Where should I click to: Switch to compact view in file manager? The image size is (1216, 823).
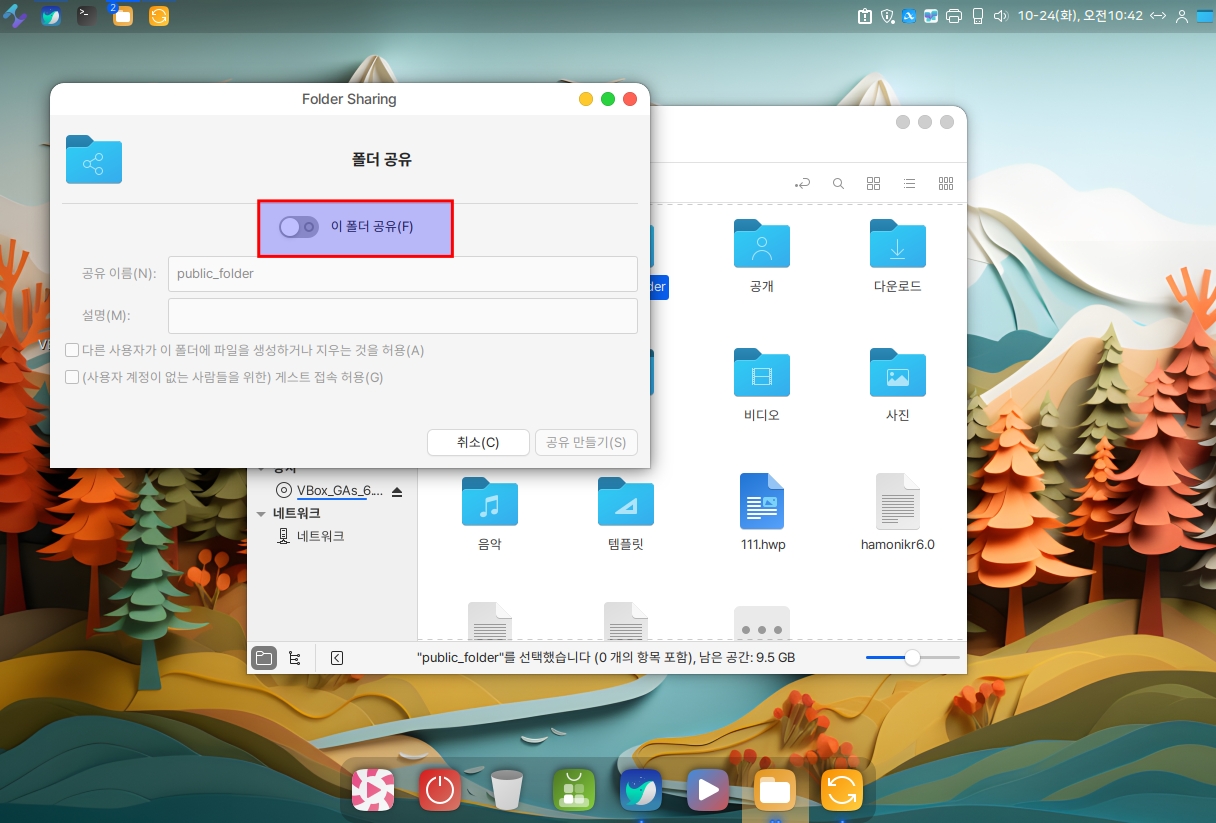(945, 184)
